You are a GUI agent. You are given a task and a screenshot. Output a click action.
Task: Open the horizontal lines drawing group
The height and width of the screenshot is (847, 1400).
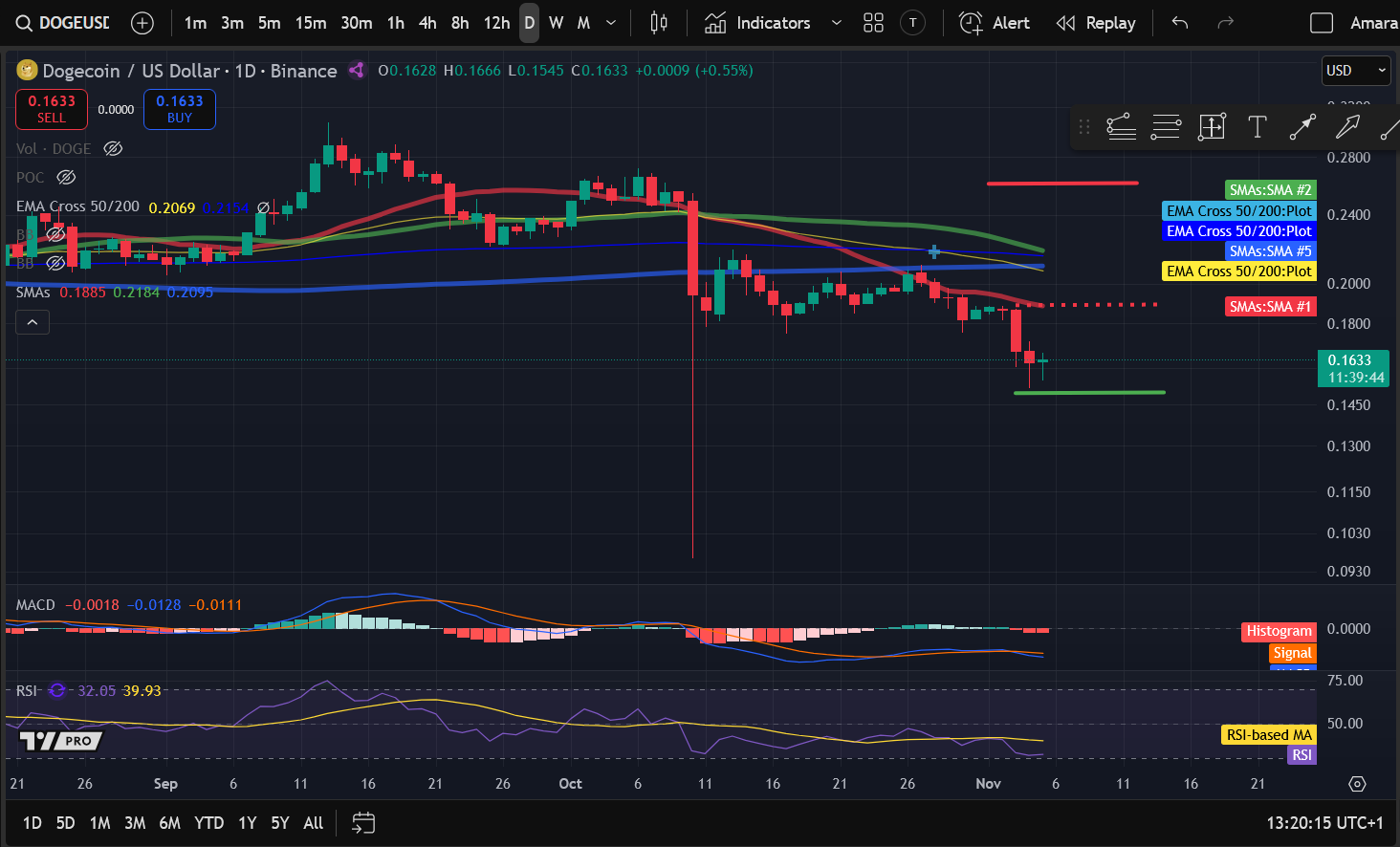tap(1166, 126)
